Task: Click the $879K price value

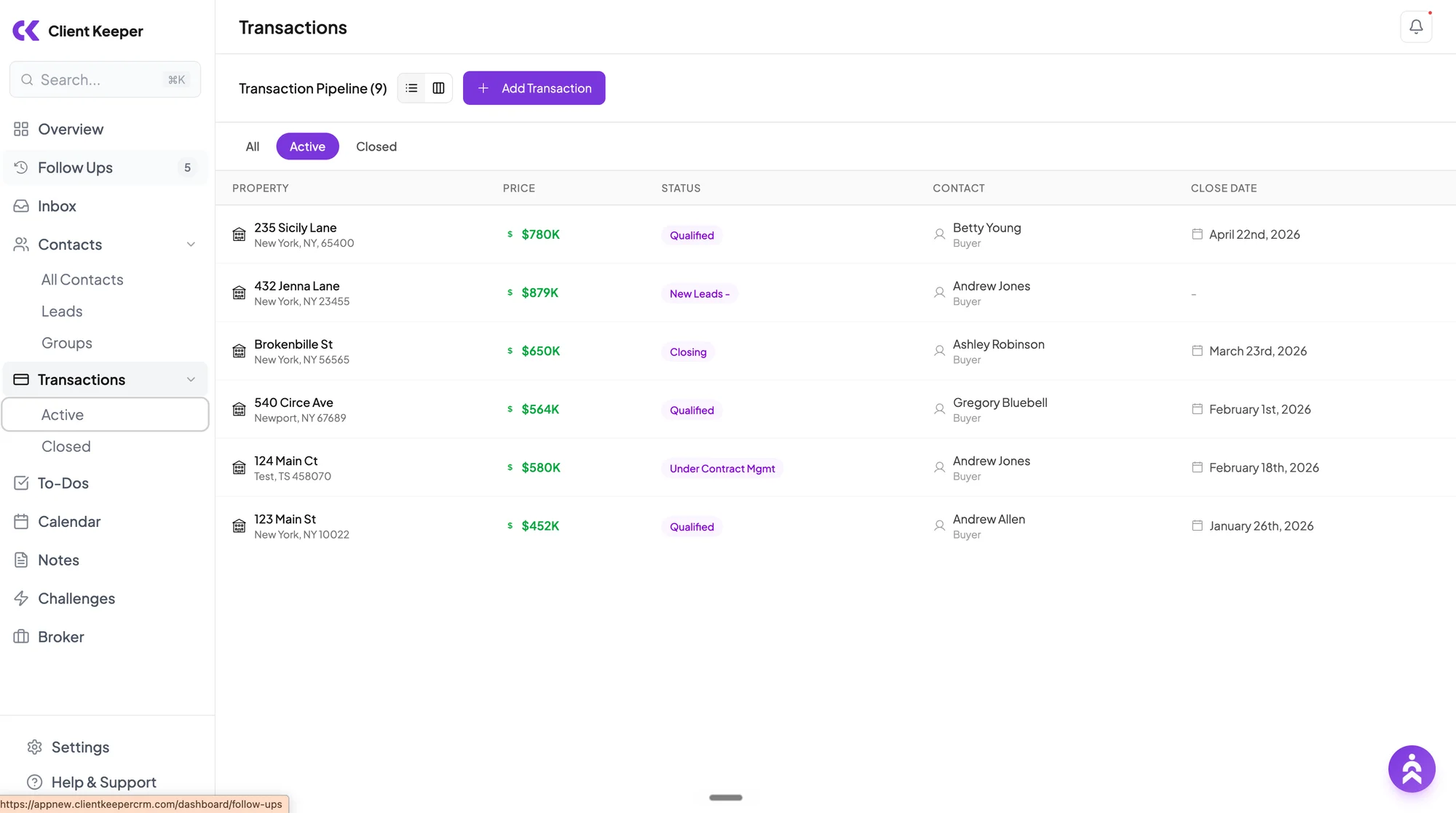Action: point(539,293)
